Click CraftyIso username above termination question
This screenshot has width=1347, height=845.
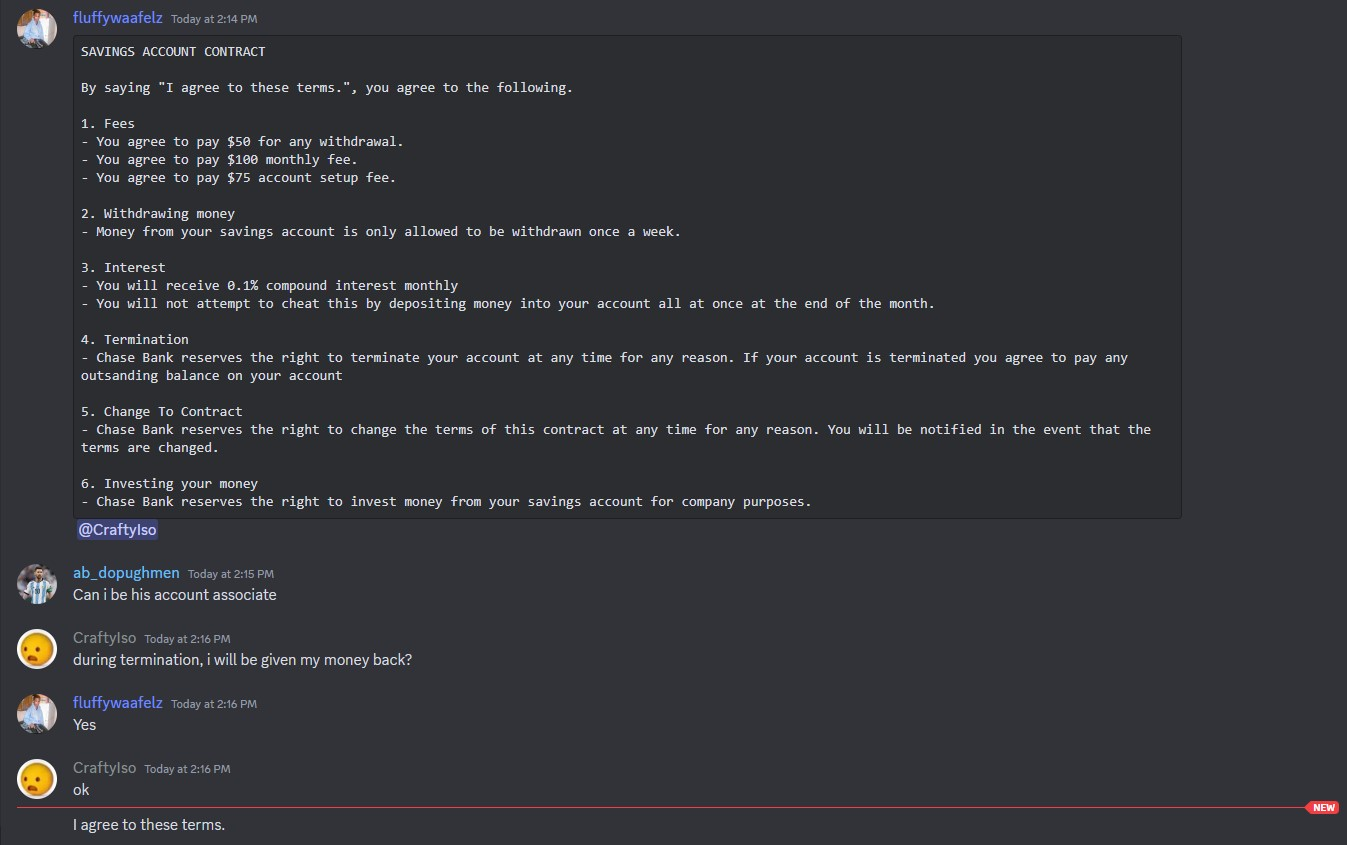pyautogui.click(x=104, y=638)
